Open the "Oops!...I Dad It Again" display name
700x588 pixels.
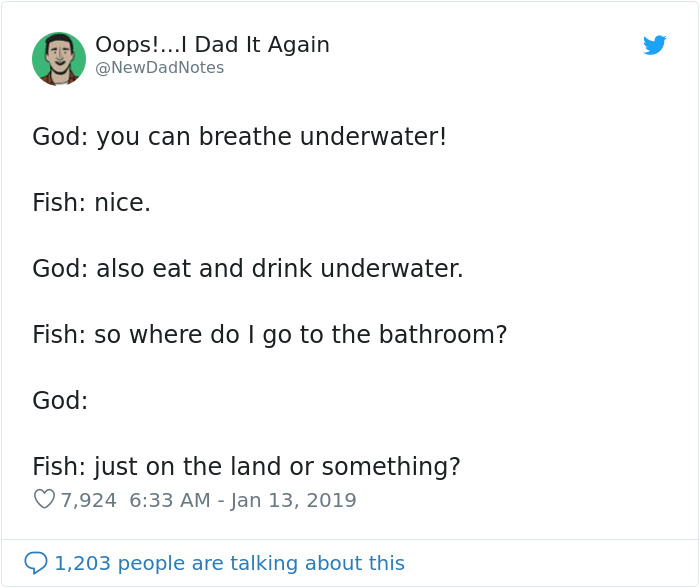point(212,45)
